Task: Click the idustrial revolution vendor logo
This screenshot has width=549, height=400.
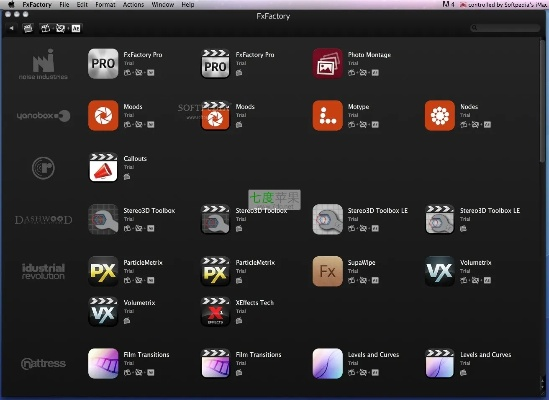Action: (x=43, y=271)
